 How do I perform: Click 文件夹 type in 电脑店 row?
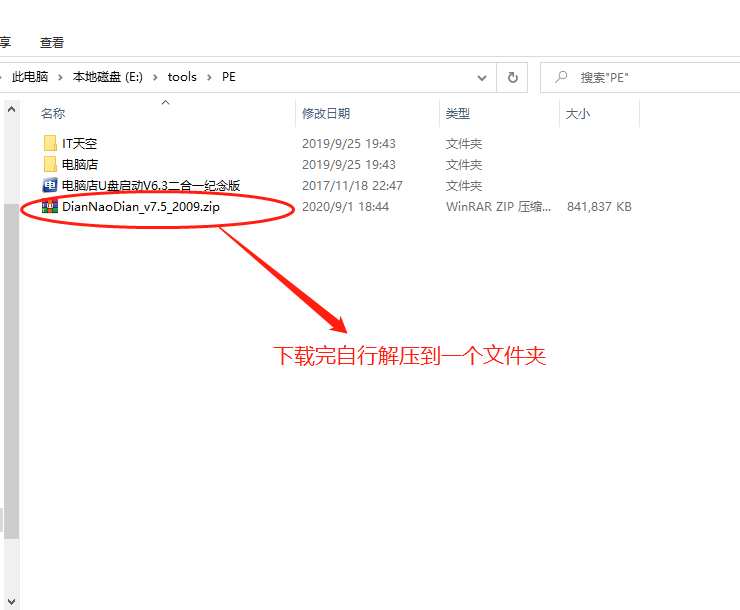point(464,165)
